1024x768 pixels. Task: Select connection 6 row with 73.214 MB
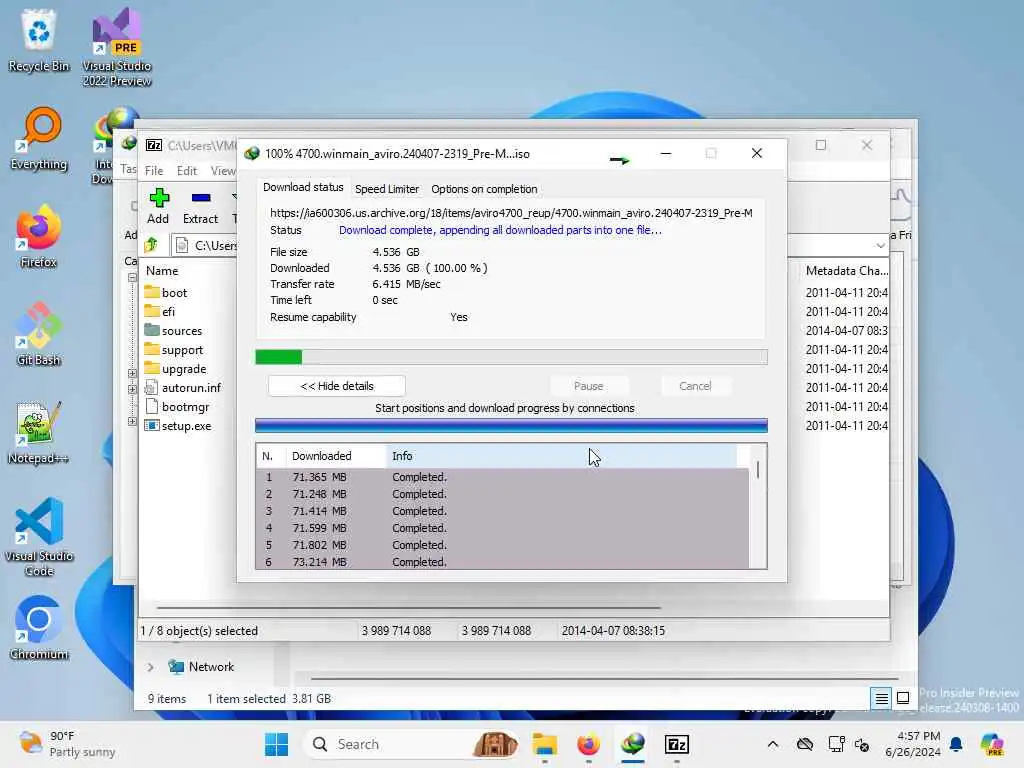[502, 562]
